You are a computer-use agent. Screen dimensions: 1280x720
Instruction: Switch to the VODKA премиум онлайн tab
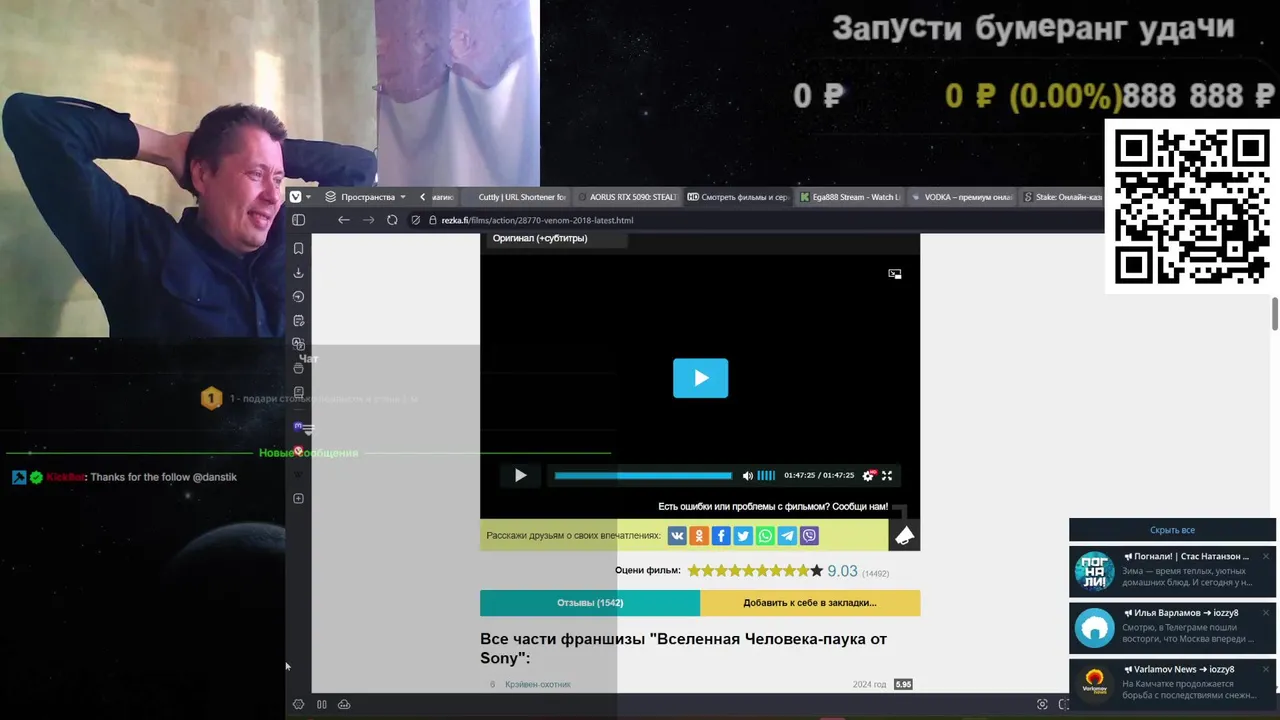coord(962,197)
